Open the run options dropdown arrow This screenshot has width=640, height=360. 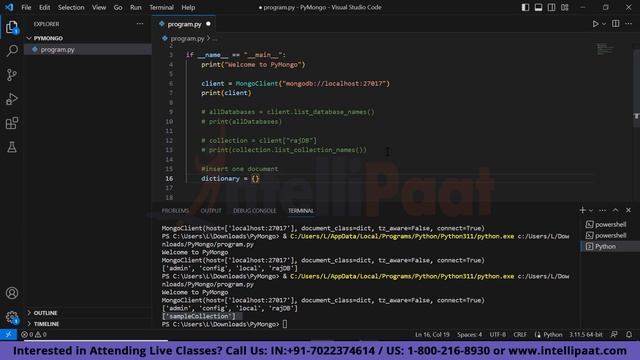click(604, 24)
